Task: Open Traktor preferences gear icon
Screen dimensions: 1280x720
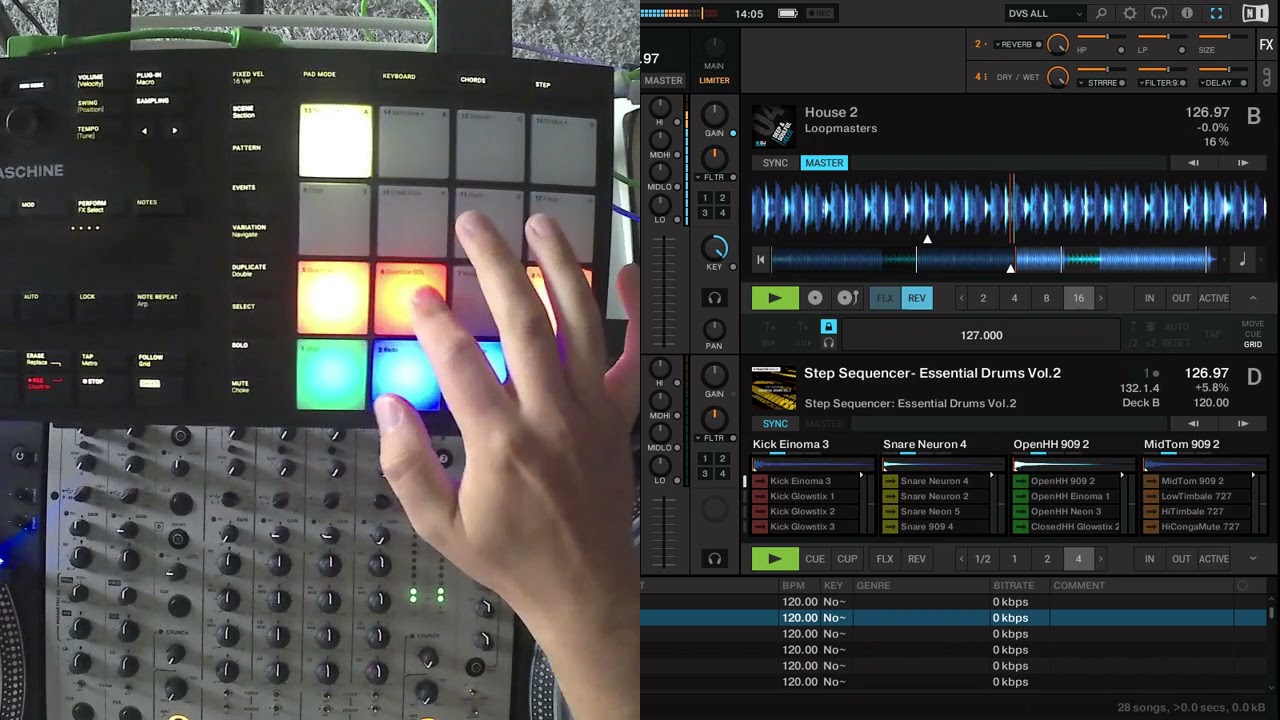Action: [x=1130, y=14]
